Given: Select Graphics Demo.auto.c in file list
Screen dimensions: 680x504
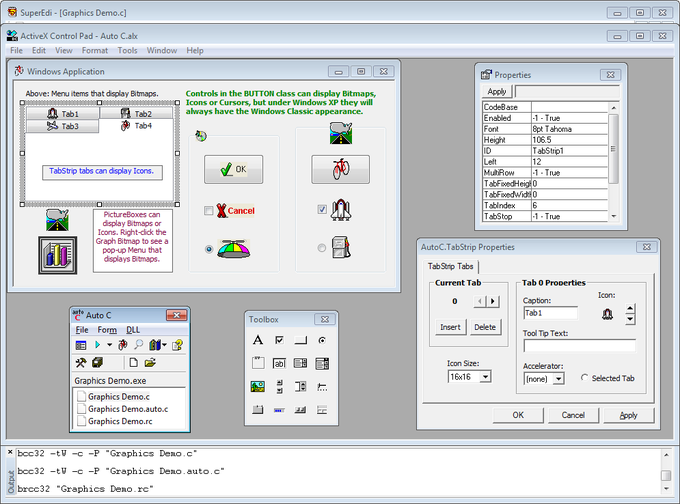Looking at the screenshot, I should point(128,409).
